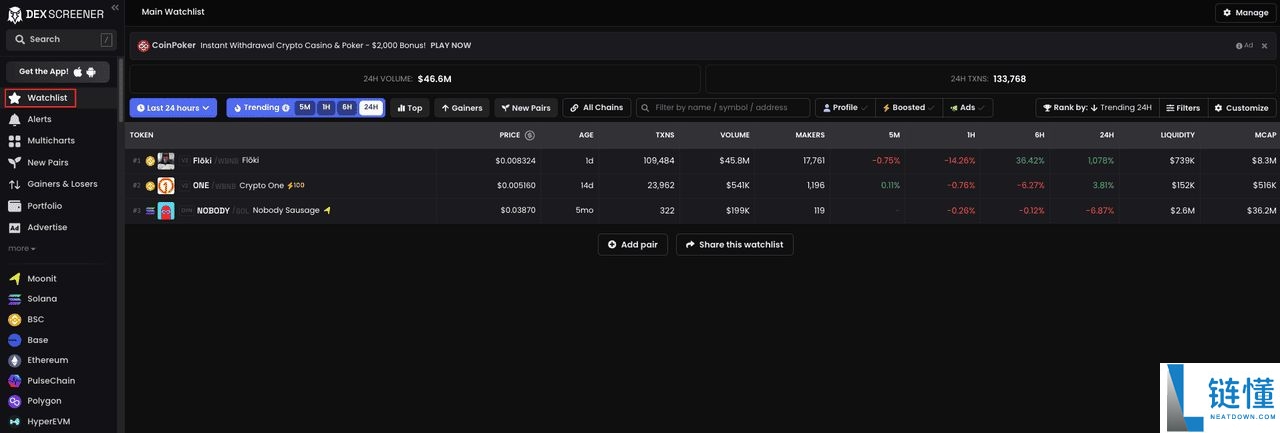Open the Customize settings button
Viewport: 1280px width, 433px height.
click(1241, 108)
